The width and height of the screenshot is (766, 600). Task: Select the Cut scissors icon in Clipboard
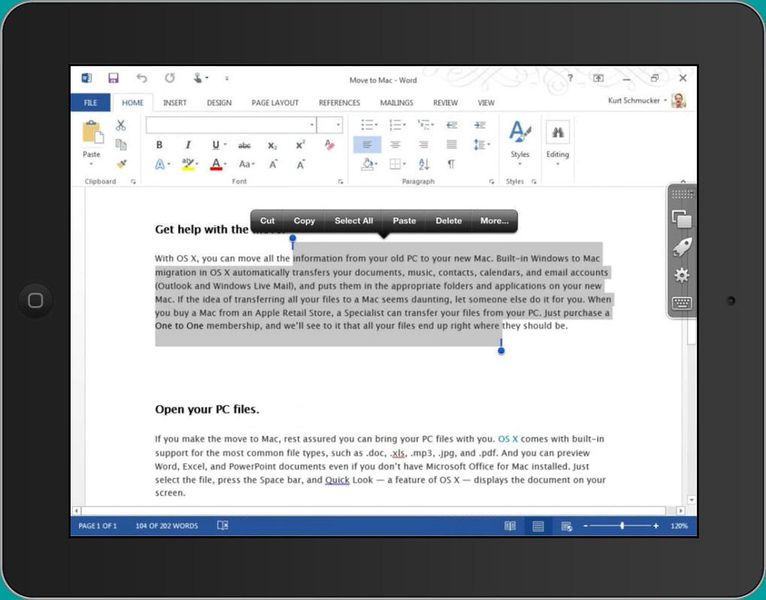tap(121, 126)
